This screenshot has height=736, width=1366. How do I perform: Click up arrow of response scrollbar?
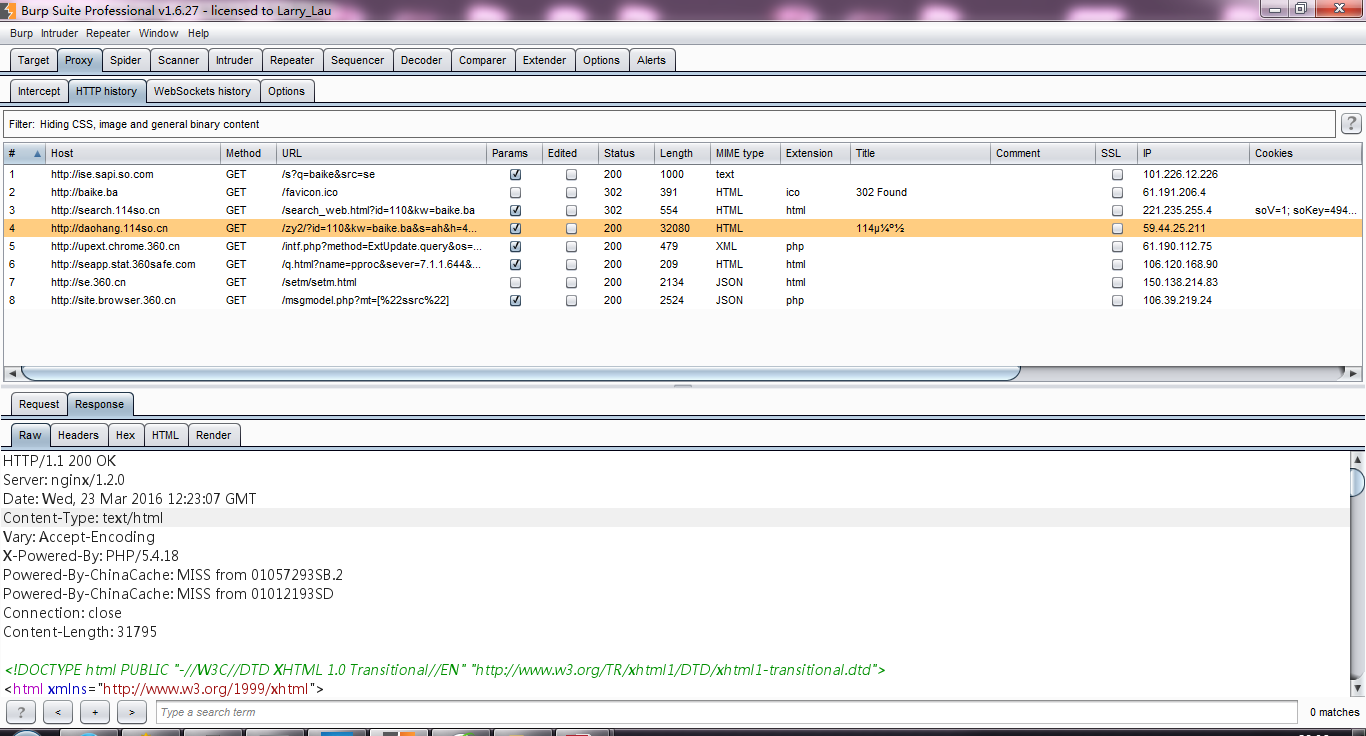click(x=1357, y=459)
